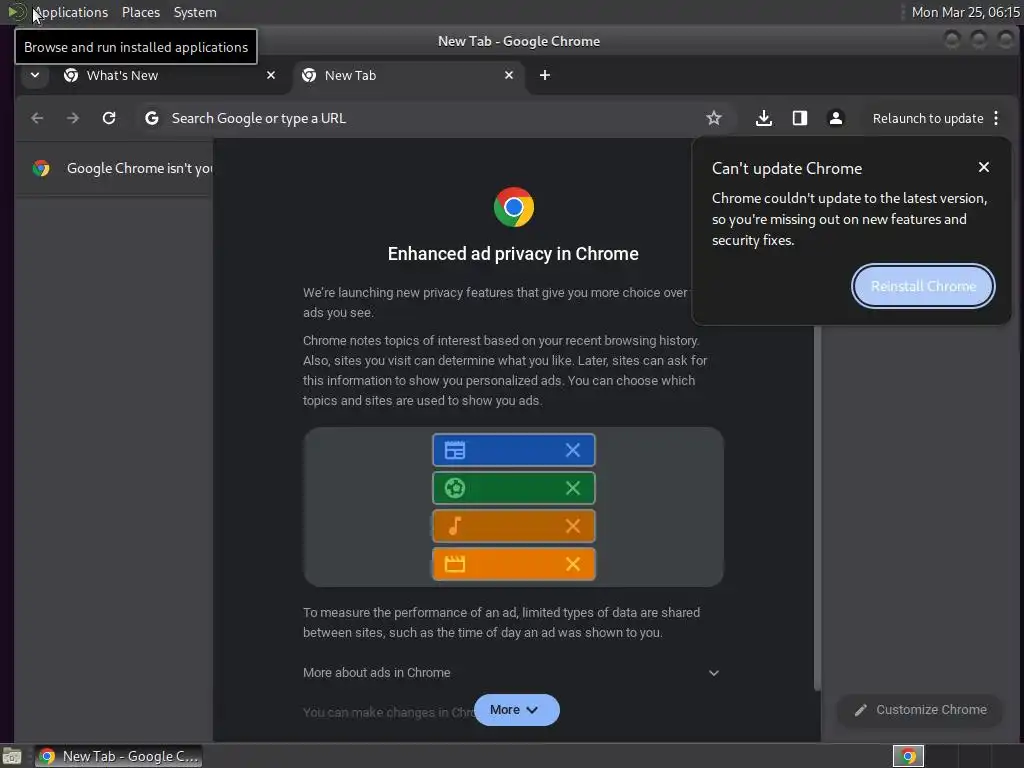Click the Google G icon in address bar
The image size is (1024, 768).
pyautogui.click(x=152, y=118)
